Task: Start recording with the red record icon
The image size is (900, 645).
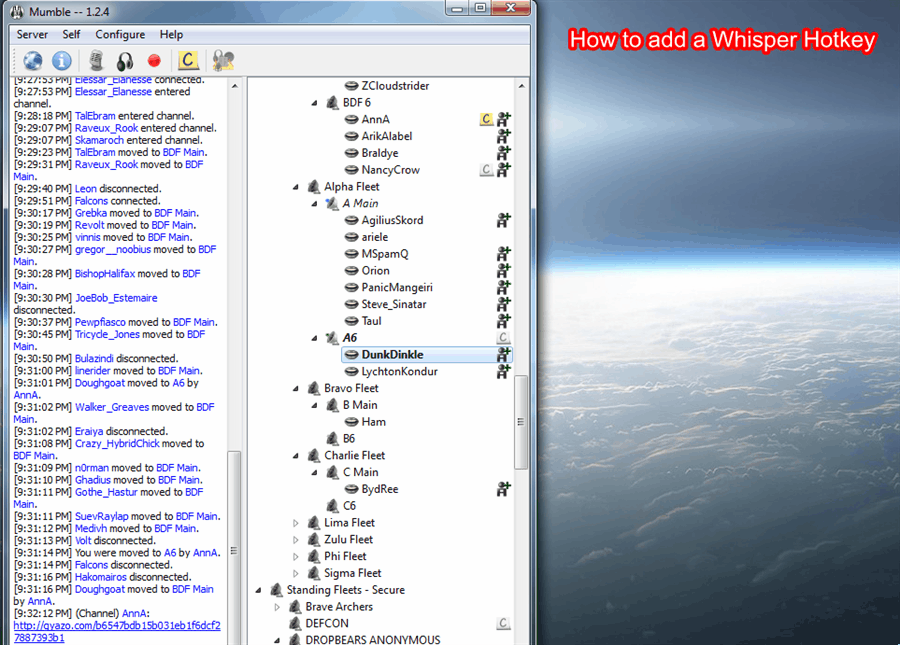Action: coord(154,60)
